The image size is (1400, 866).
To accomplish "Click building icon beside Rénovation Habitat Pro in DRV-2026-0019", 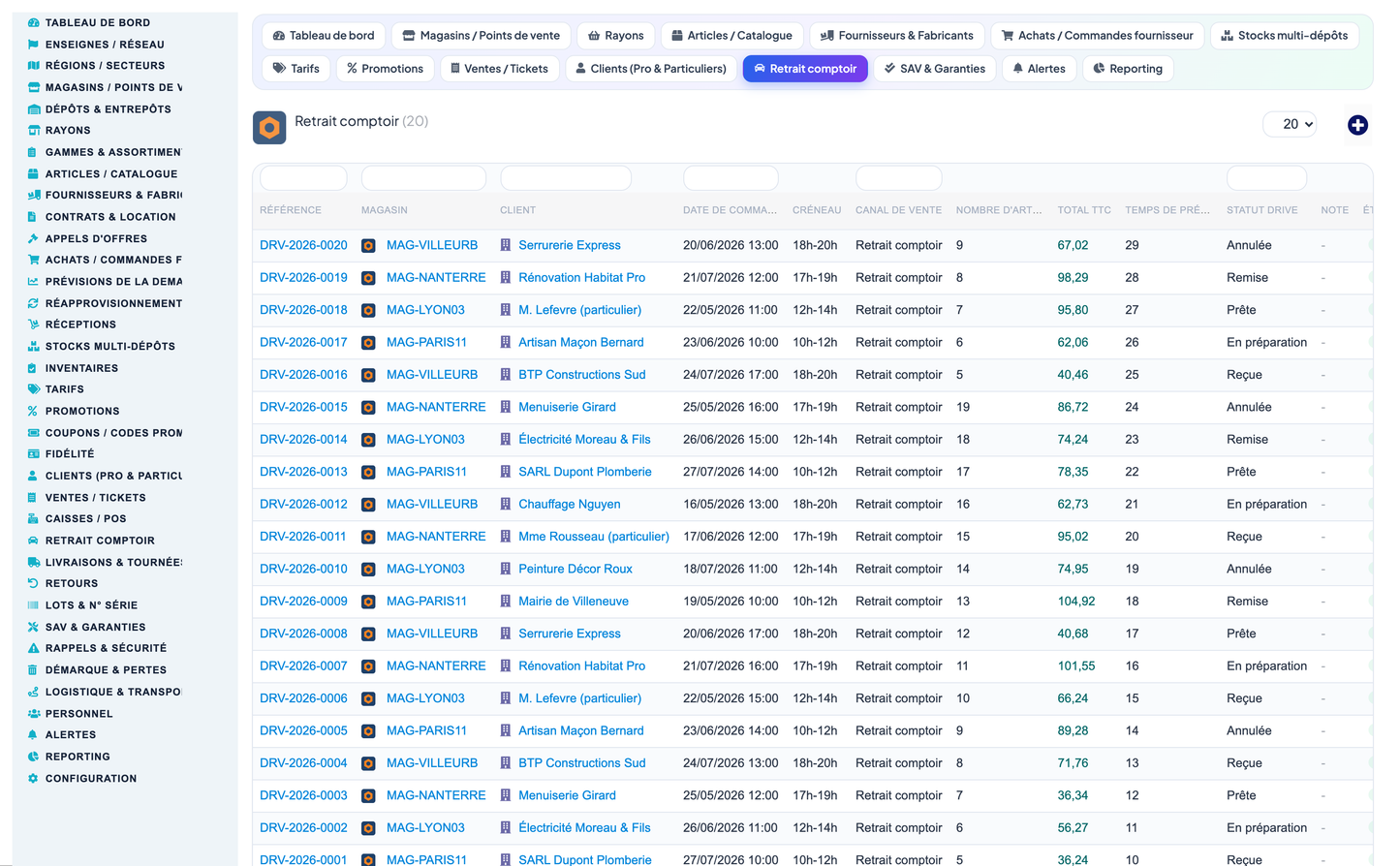I will tap(506, 278).
